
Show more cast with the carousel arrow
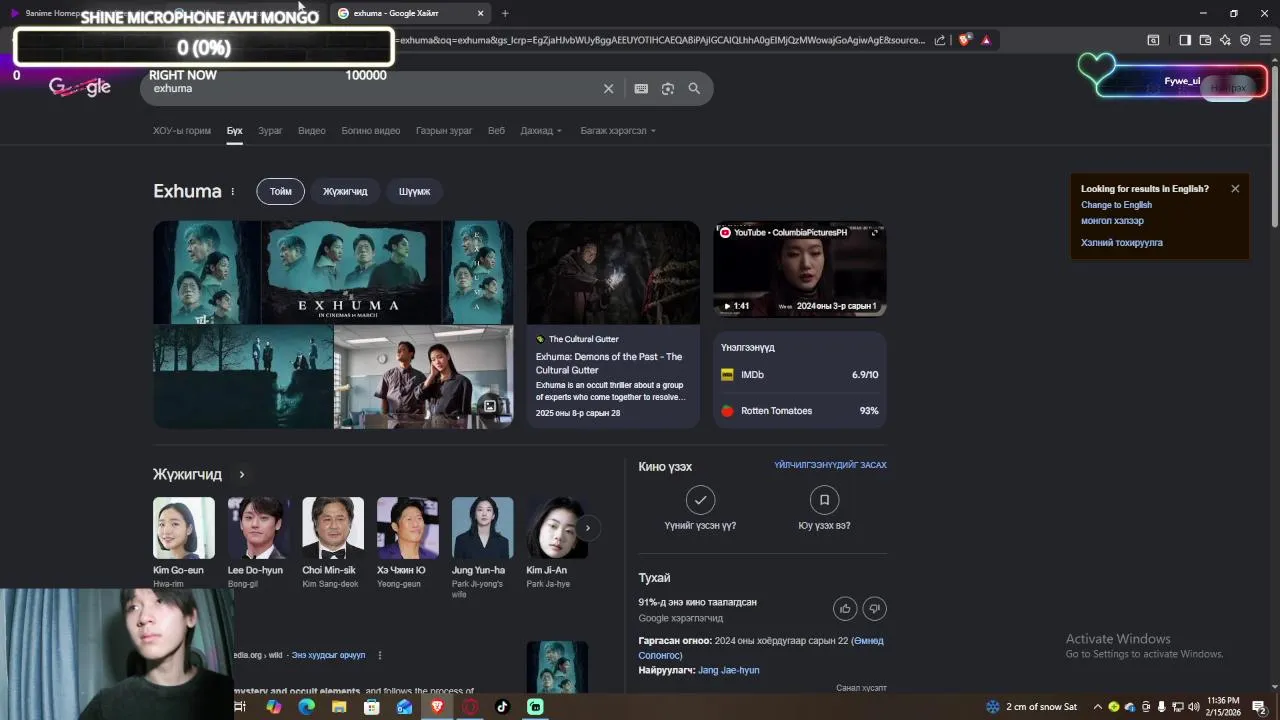pyautogui.click(x=588, y=528)
